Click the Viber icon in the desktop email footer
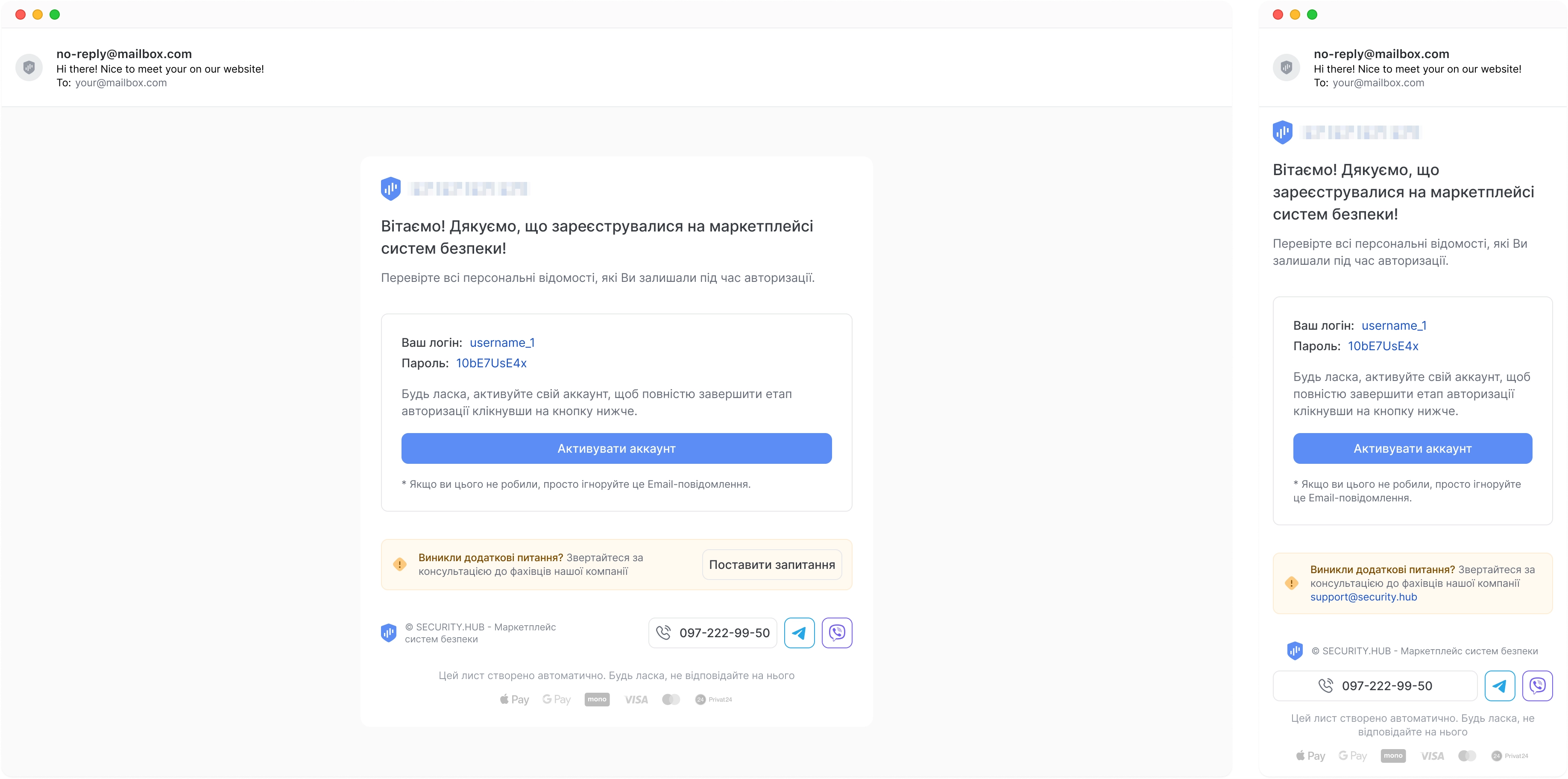Viewport: 1568px width, 779px height. (x=837, y=633)
